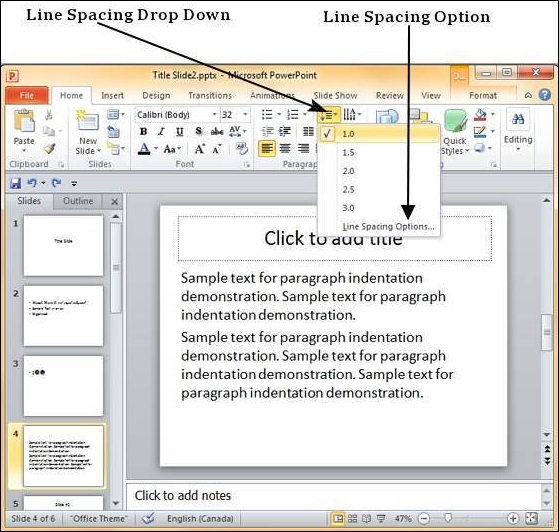
Task: Click the Paste clipboard icon
Action: tap(24, 121)
